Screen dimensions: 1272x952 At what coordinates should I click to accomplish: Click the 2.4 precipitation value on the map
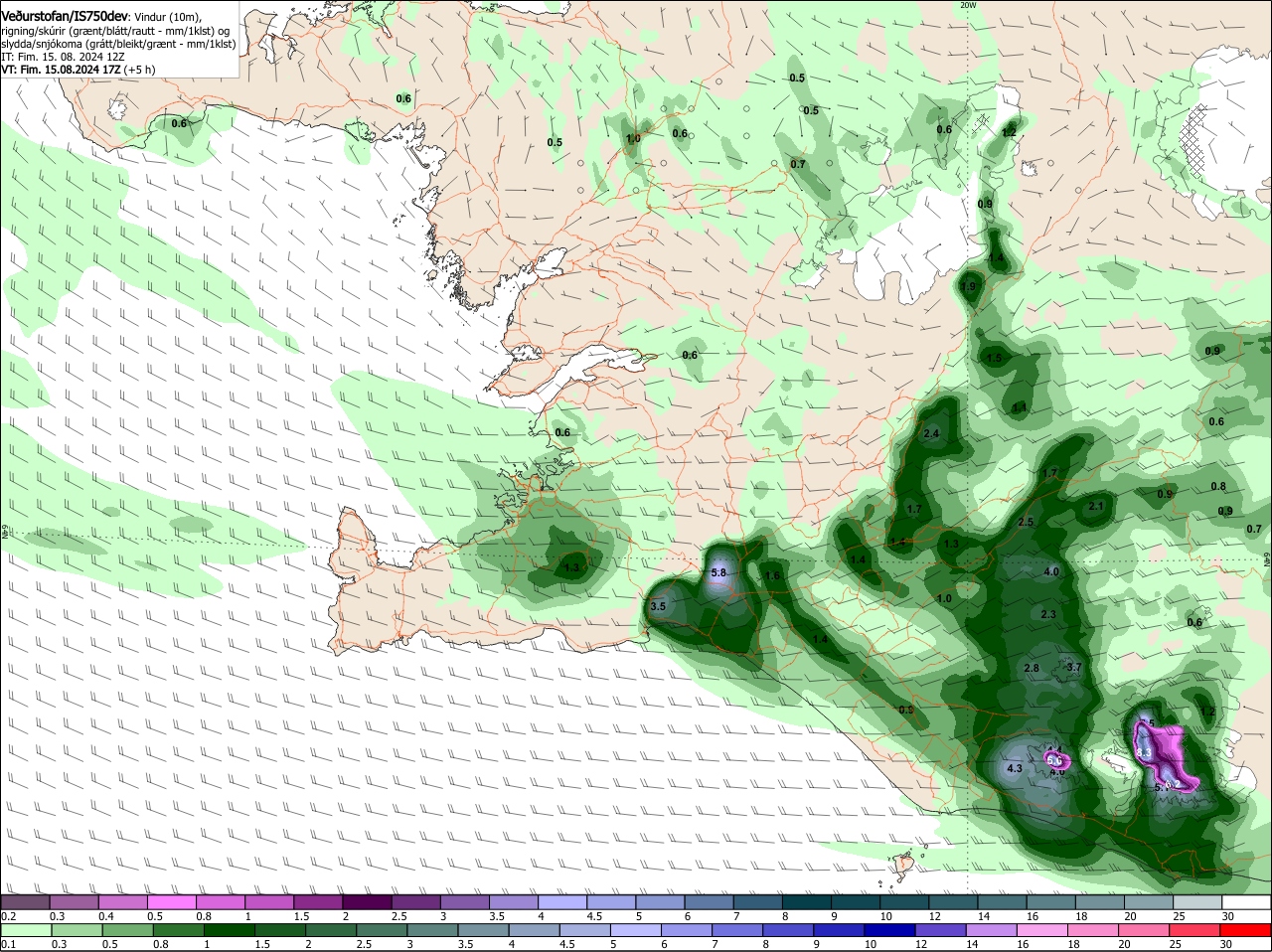(x=931, y=434)
